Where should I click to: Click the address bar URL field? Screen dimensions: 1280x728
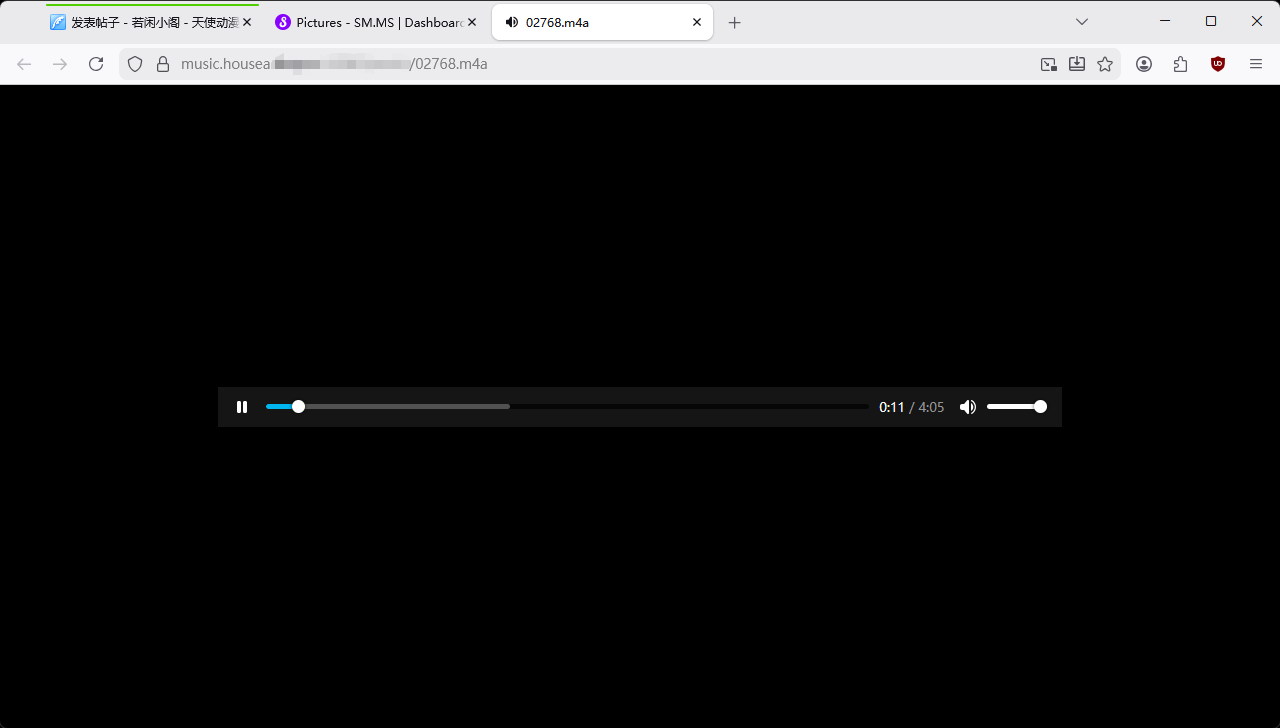pos(600,64)
